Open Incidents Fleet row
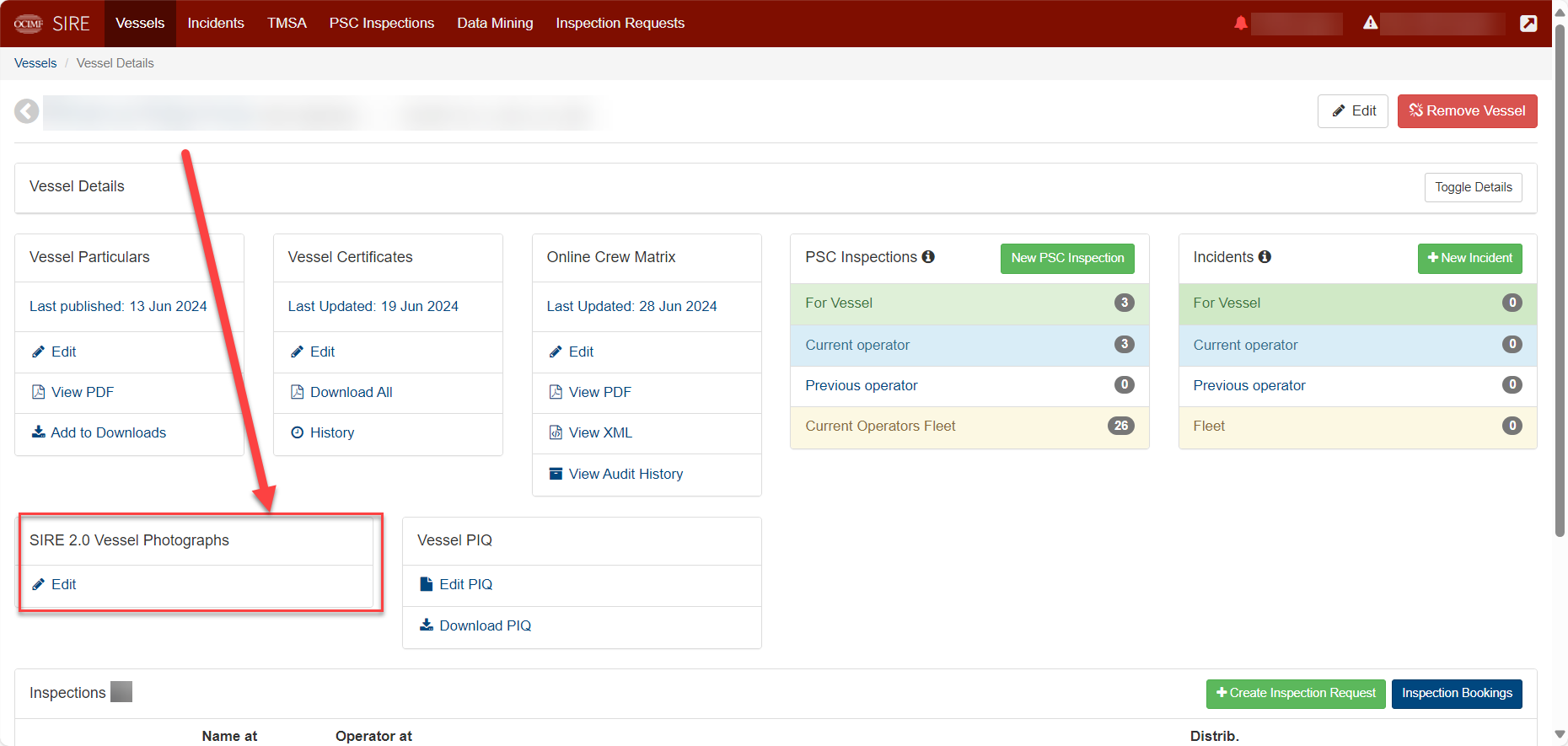Screen dimensions: 1568x746 (x=1357, y=427)
